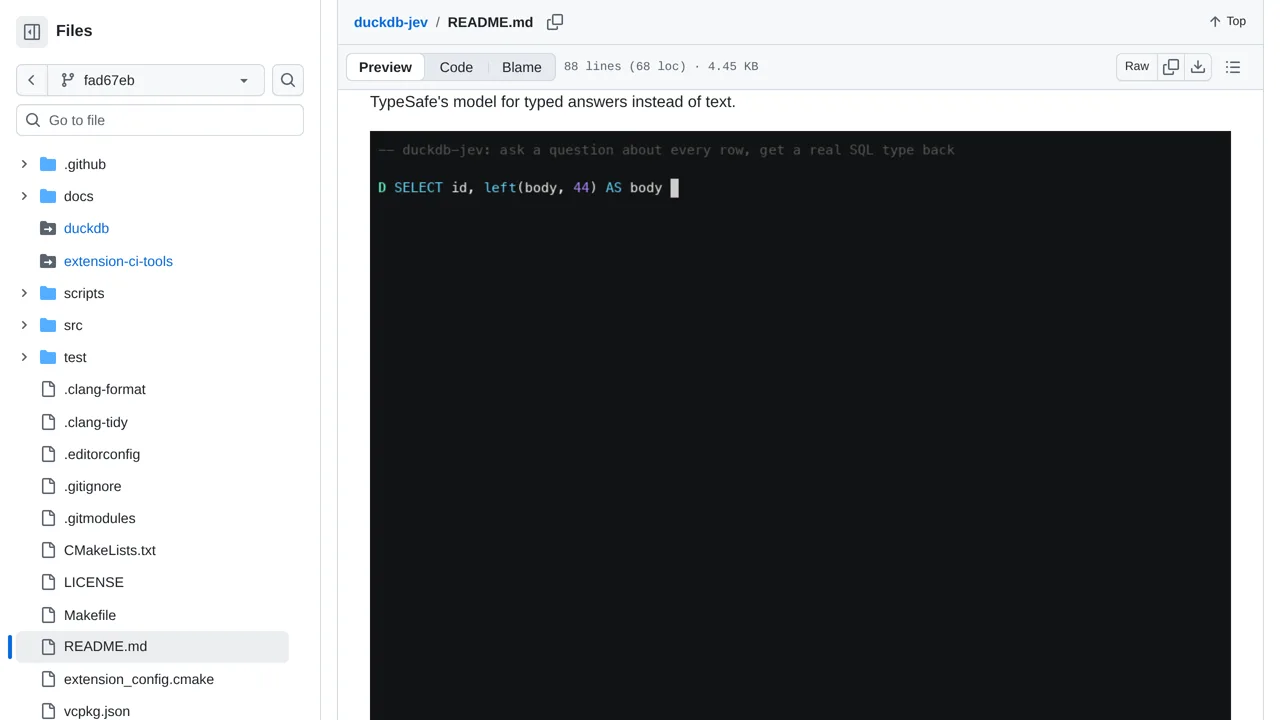1280x720 pixels.
Task: Expand the test folder chevron
Action: [x=24, y=357]
